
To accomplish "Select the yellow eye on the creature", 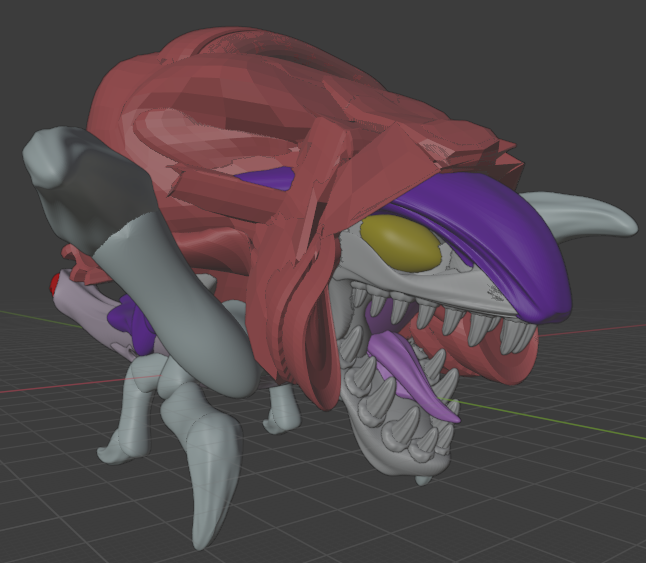I will pyautogui.click(x=400, y=243).
